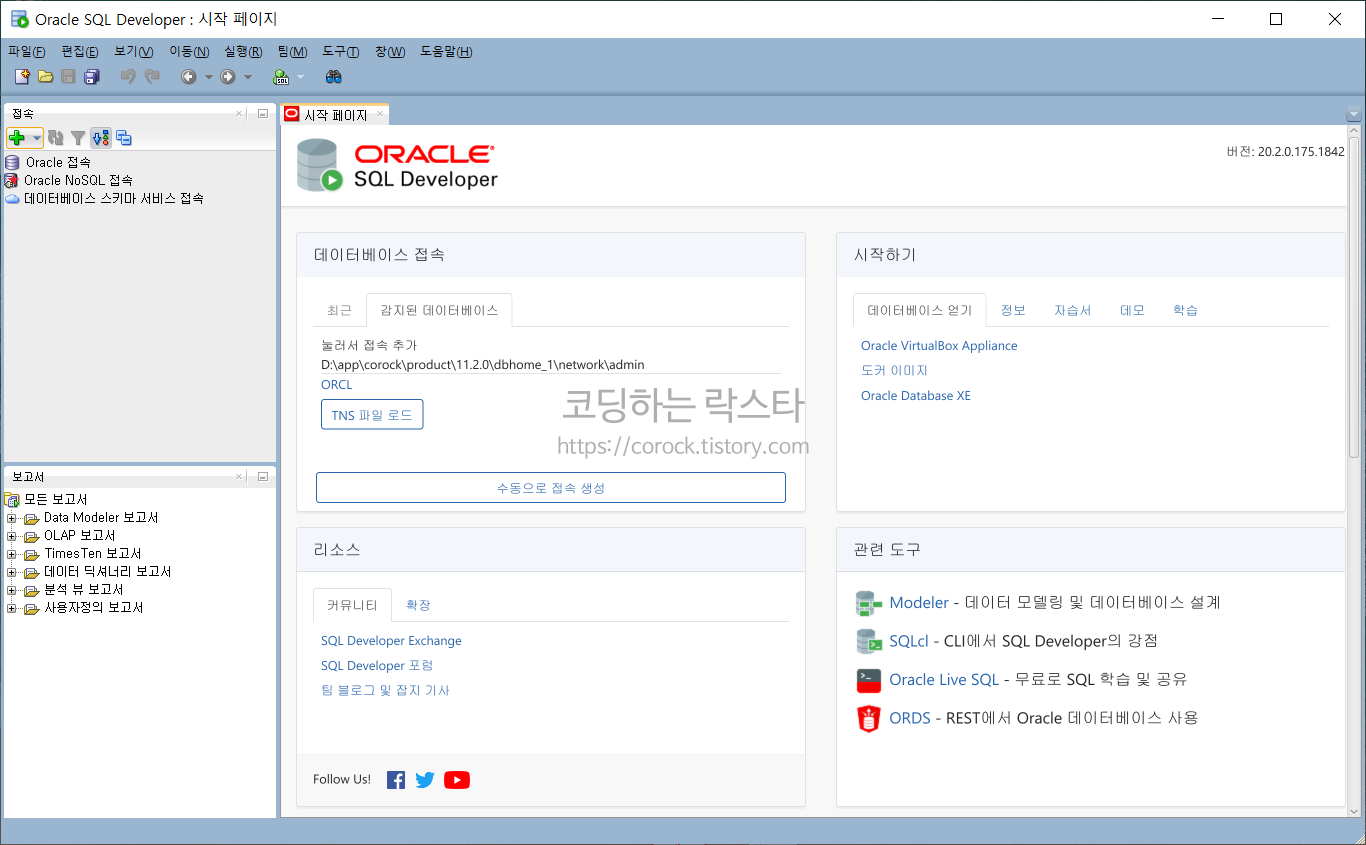
Task: Click the funnel Filter icon
Action: (x=78, y=138)
